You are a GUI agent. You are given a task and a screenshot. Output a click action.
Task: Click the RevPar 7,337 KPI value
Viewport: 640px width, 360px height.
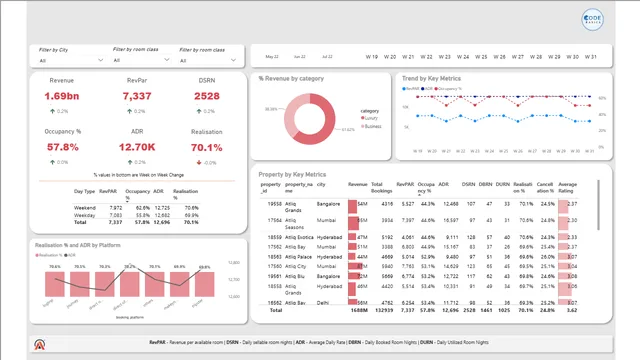(137, 96)
